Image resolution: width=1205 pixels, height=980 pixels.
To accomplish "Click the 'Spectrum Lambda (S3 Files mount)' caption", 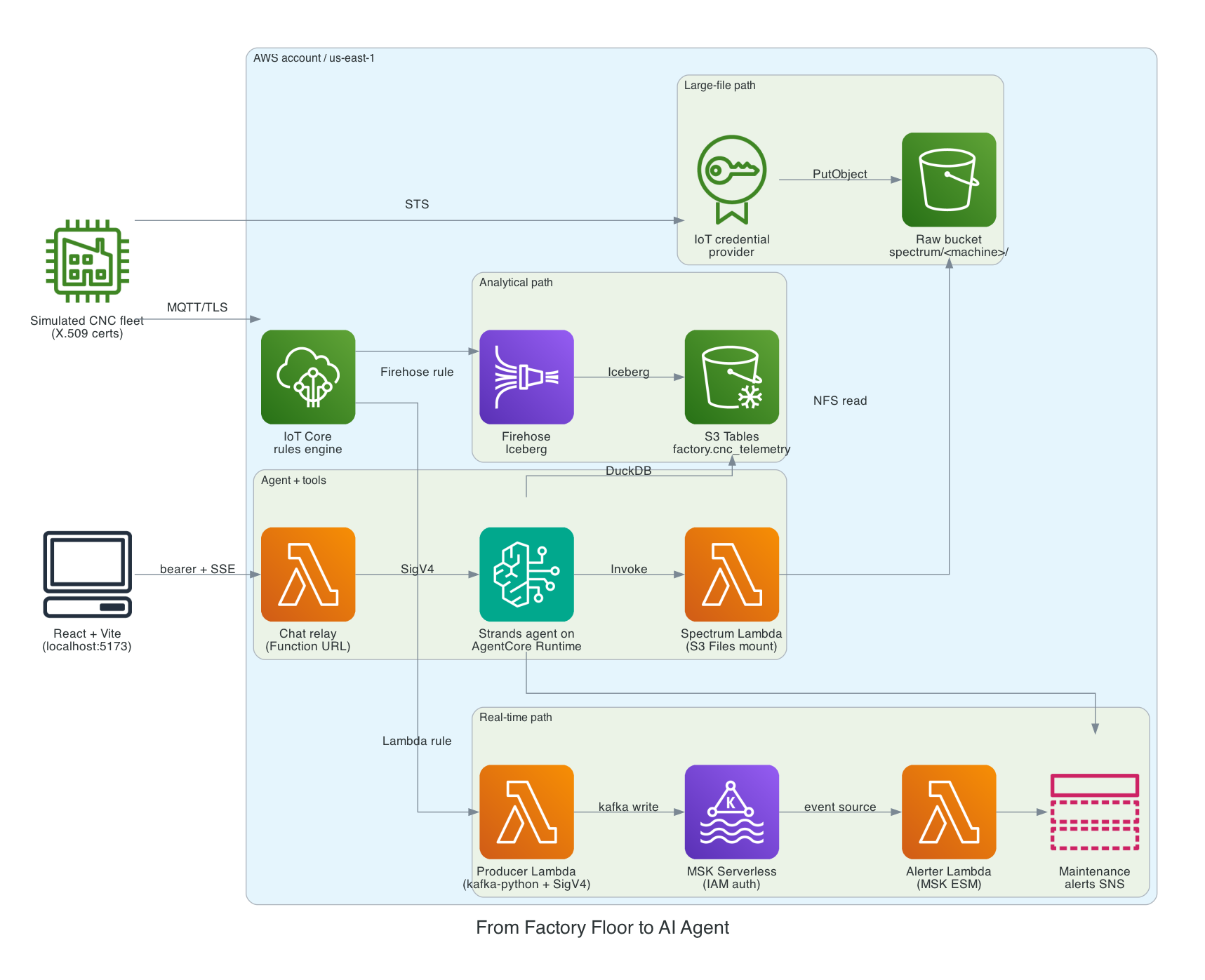I will [x=731, y=640].
